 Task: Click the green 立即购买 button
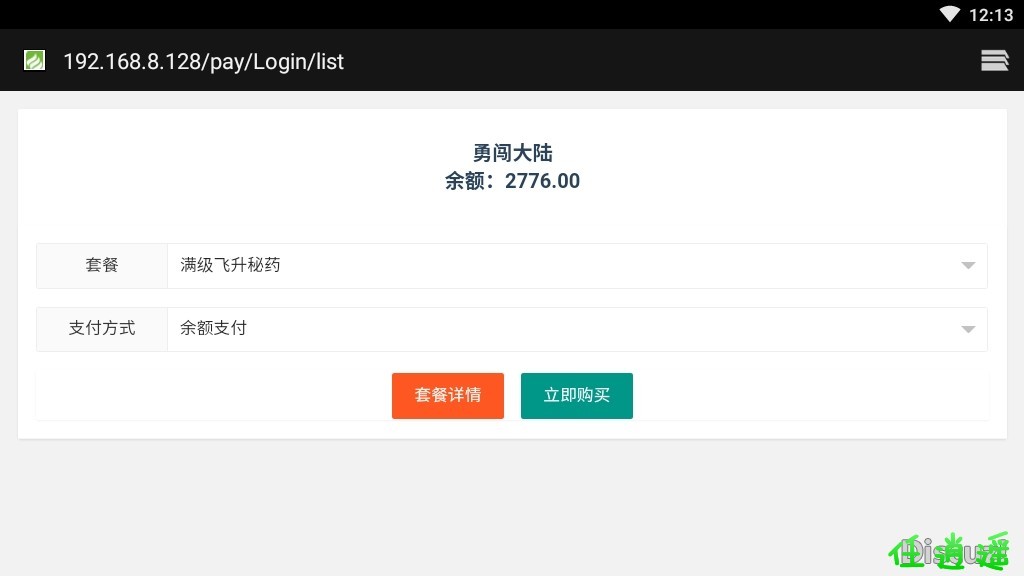[x=577, y=396]
